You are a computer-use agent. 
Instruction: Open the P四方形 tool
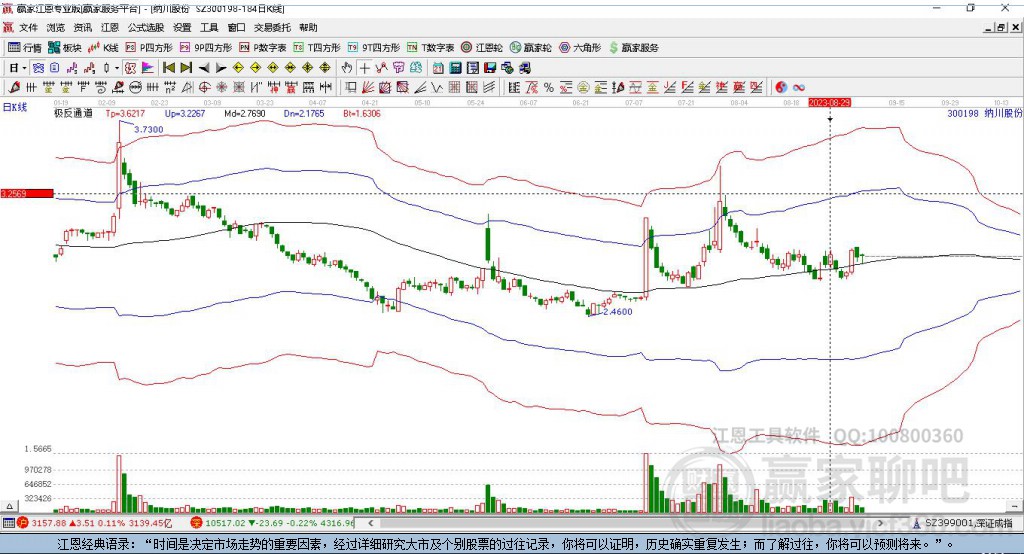click(149, 48)
